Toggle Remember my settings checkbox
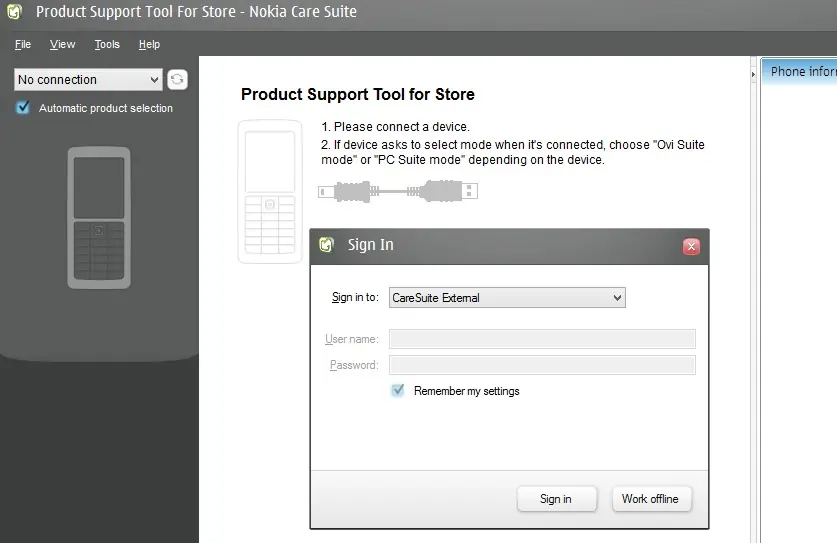Image resolution: width=837 pixels, height=543 pixels. point(398,390)
